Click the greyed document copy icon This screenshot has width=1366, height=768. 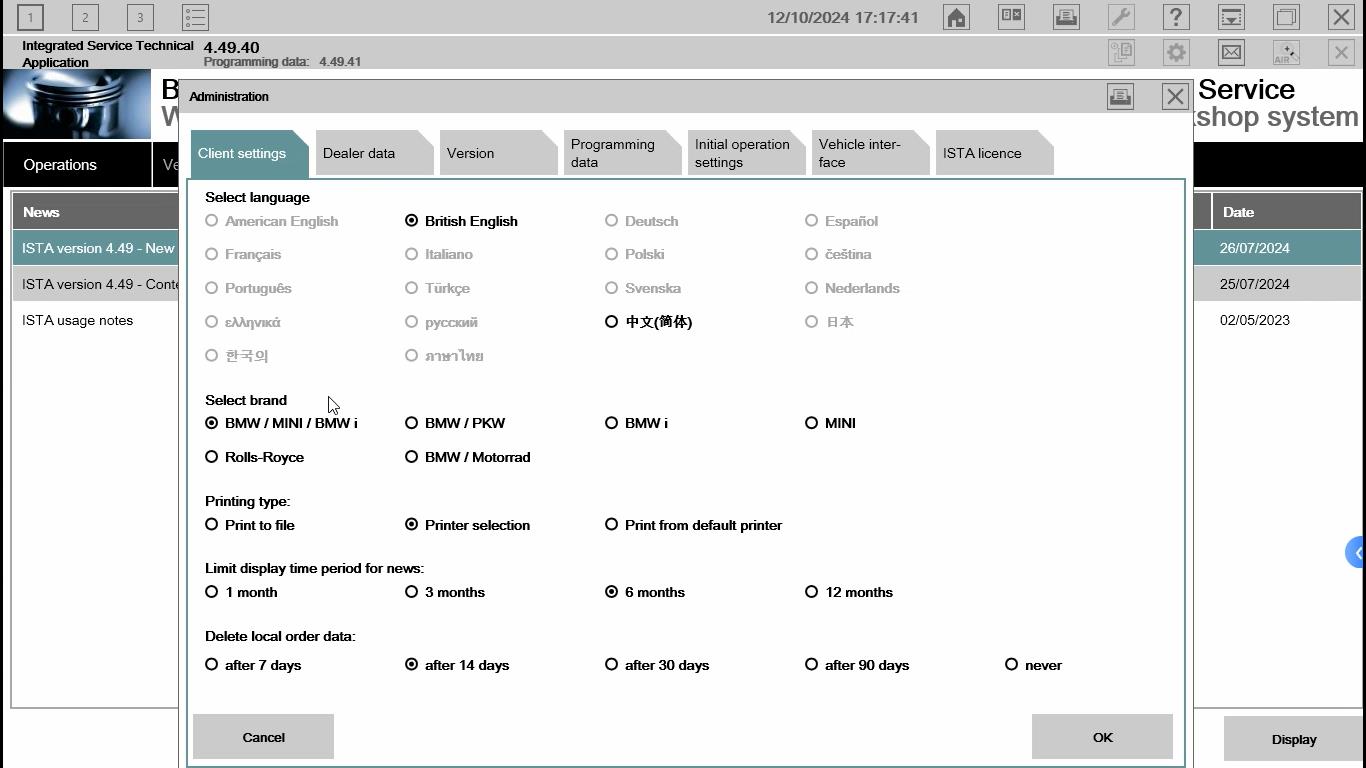(x=1121, y=52)
